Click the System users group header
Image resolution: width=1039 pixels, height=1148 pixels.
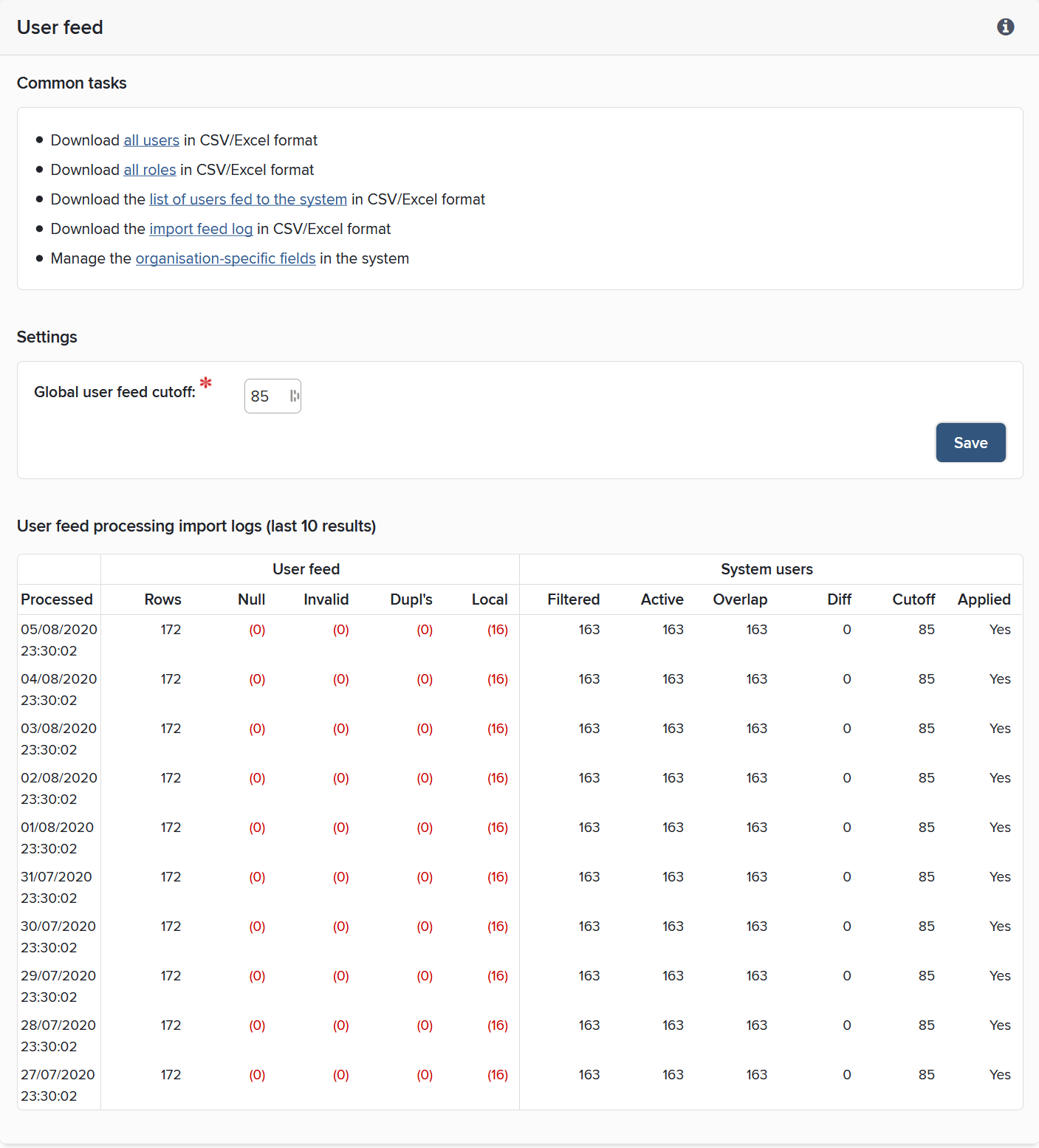pyautogui.click(x=767, y=569)
